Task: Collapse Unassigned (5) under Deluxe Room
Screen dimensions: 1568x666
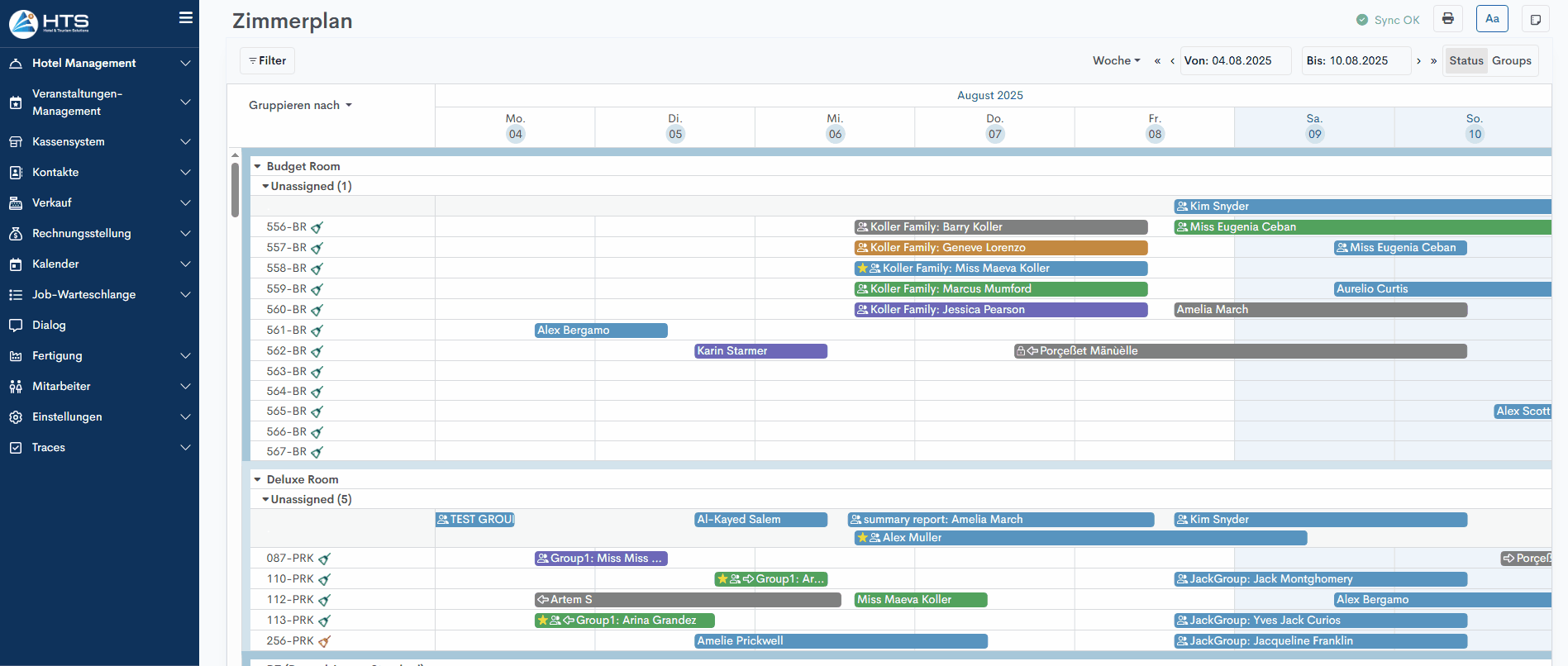Action: [265, 499]
